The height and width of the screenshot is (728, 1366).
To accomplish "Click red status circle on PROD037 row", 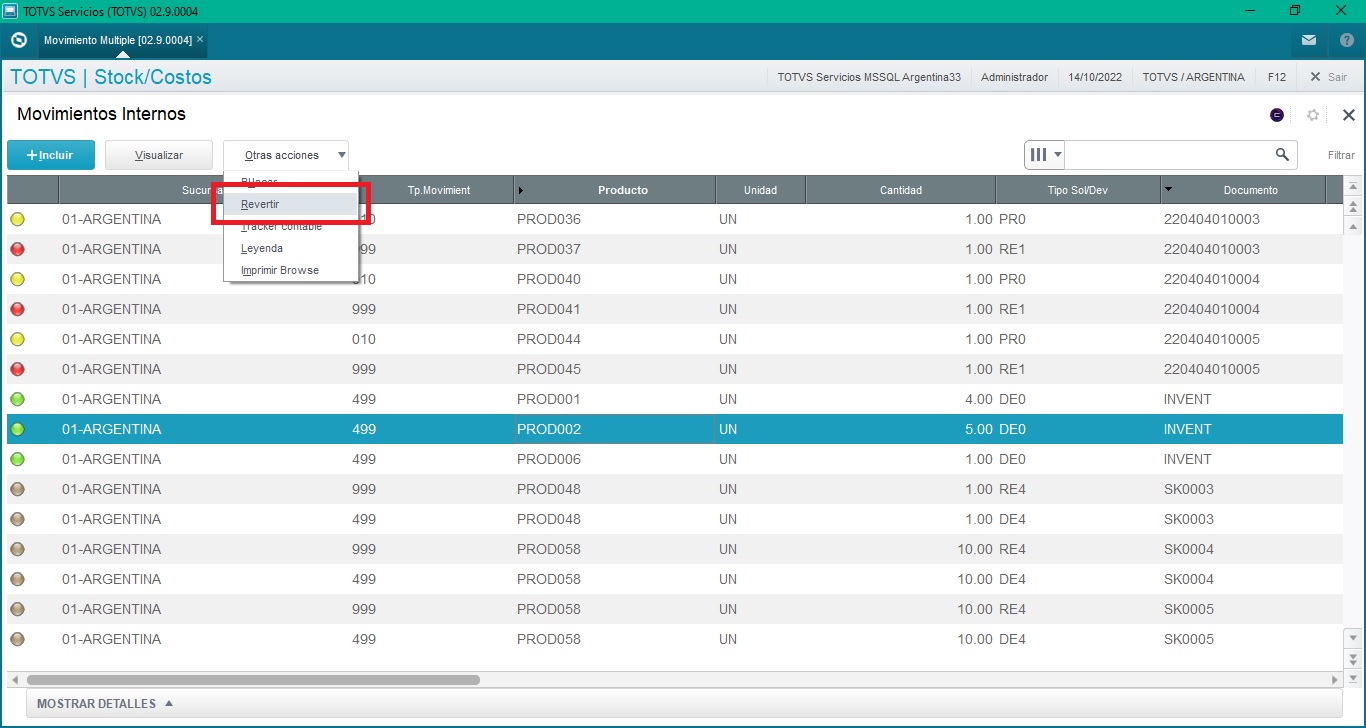I will pos(17,249).
